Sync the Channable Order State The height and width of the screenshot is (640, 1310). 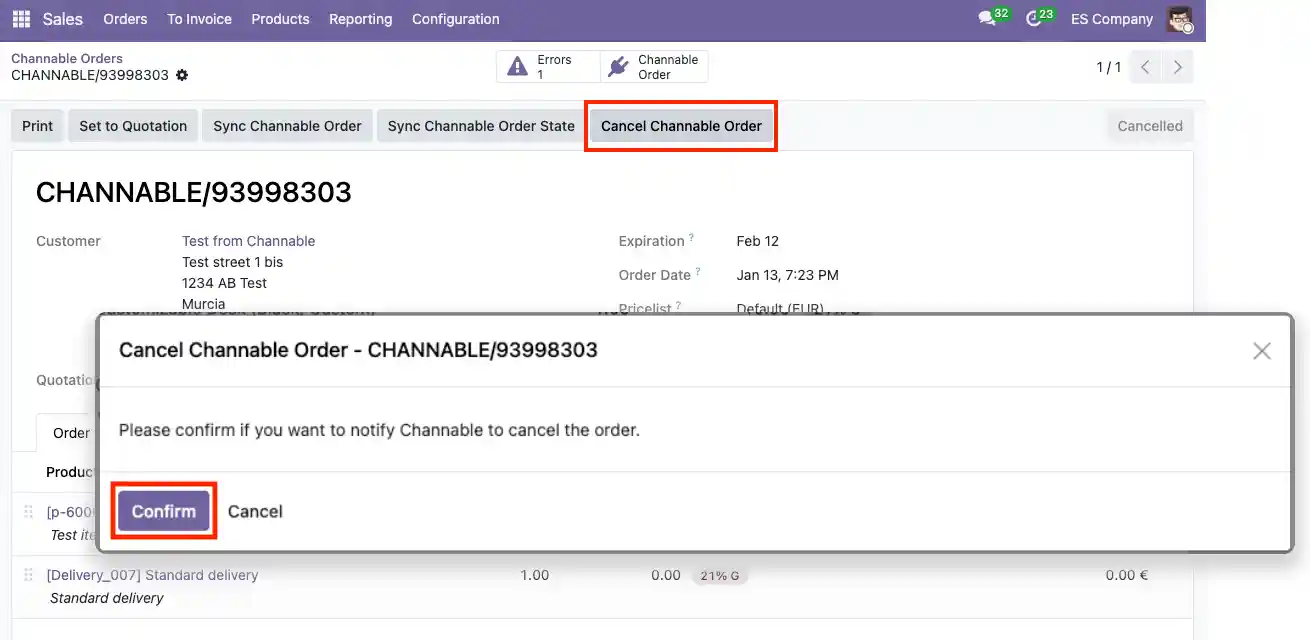pos(479,125)
